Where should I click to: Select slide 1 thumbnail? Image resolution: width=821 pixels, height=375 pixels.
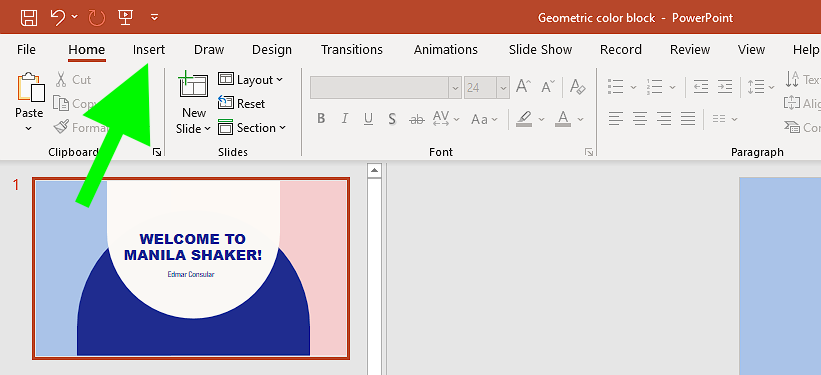pyautogui.click(x=191, y=268)
